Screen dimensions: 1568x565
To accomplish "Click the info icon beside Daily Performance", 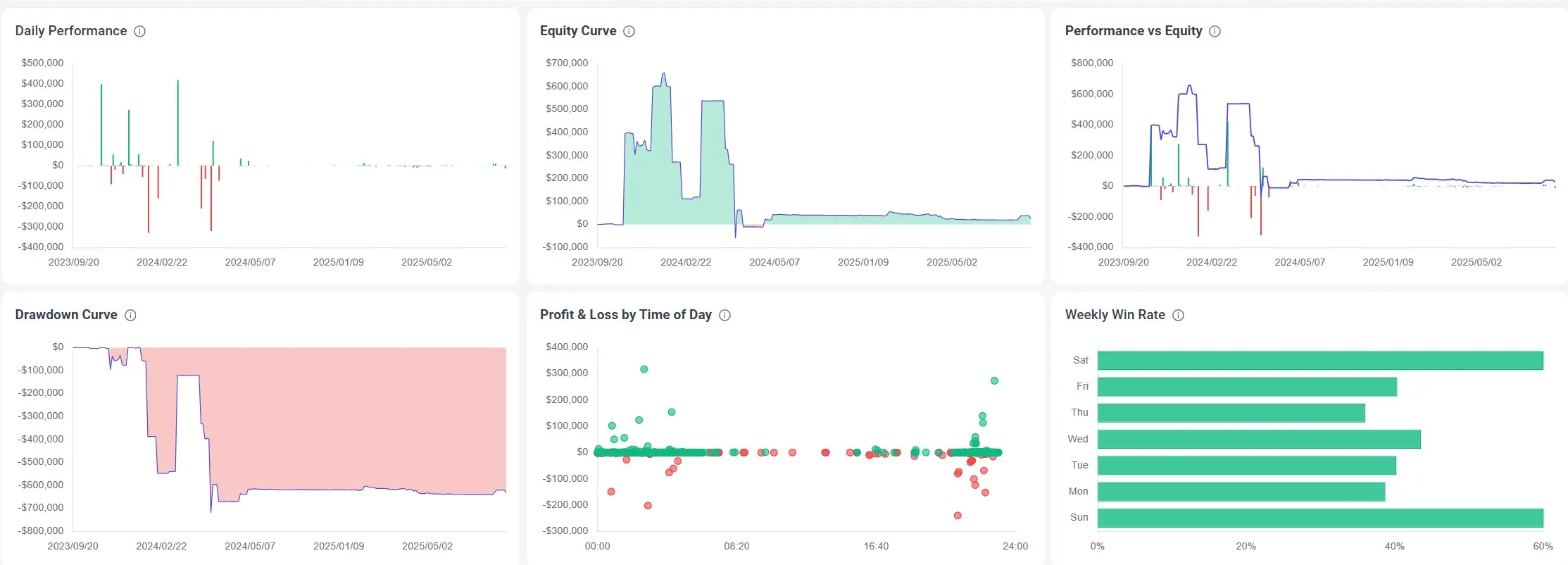I will point(139,31).
